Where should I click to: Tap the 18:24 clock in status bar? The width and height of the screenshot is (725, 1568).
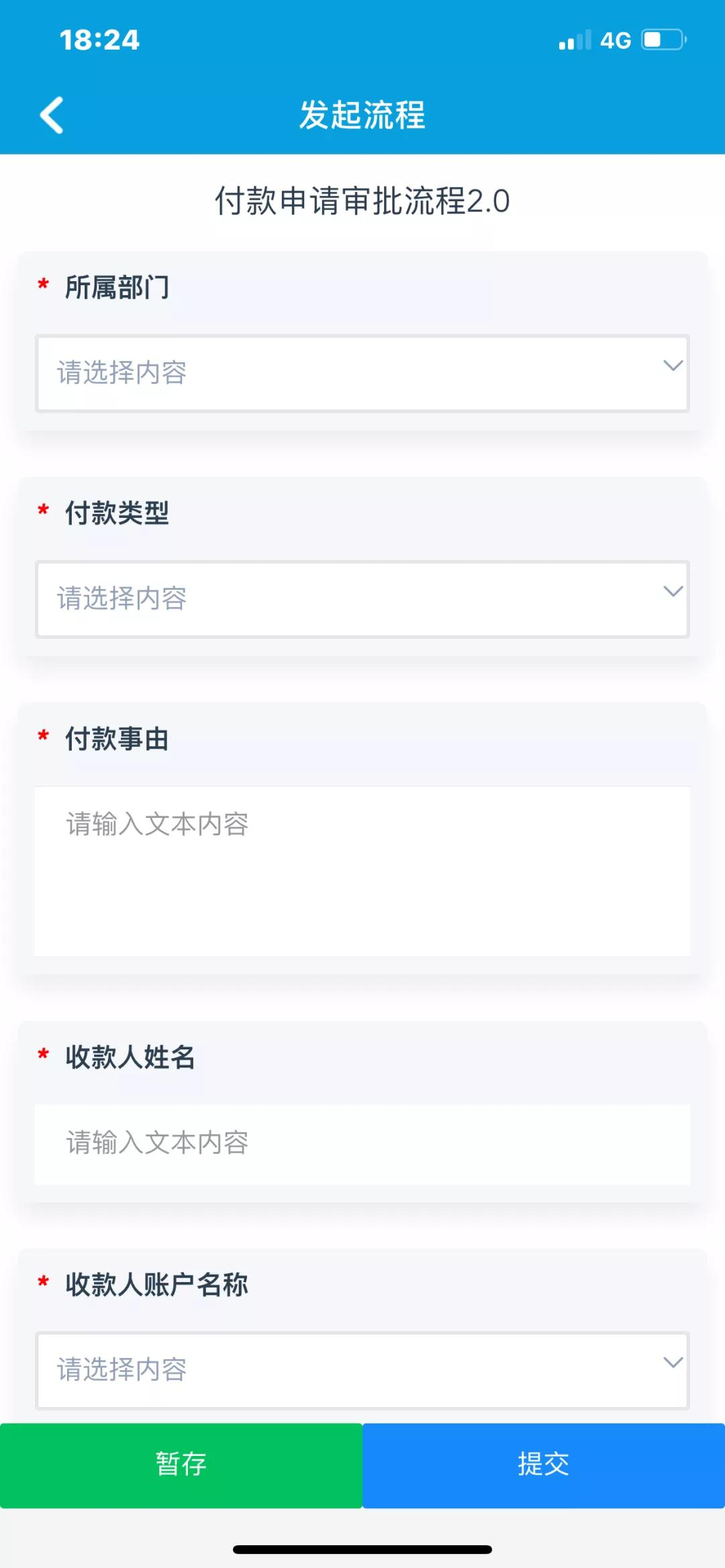pos(99,40)
